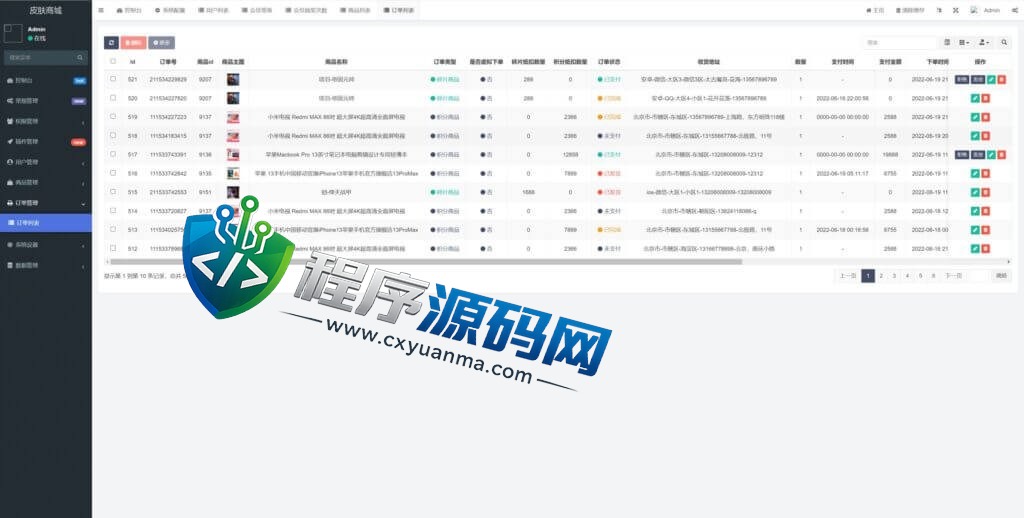Open the language switch icon in top bar
The height and width of the screenshot is (518, 1024).
pyautogui.click(x=939, y=10)
